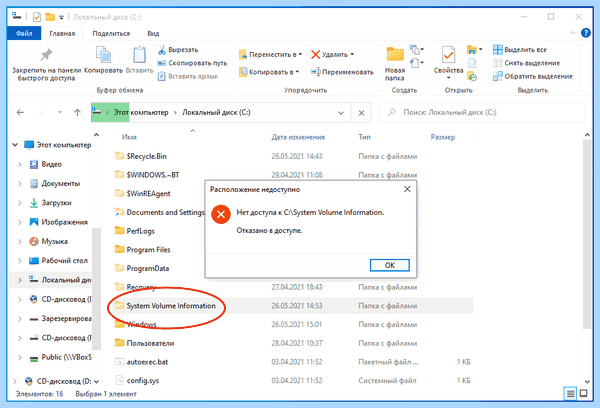Go back with the left arrow button
Screen dimensions: 600x408
click(20, 113)
